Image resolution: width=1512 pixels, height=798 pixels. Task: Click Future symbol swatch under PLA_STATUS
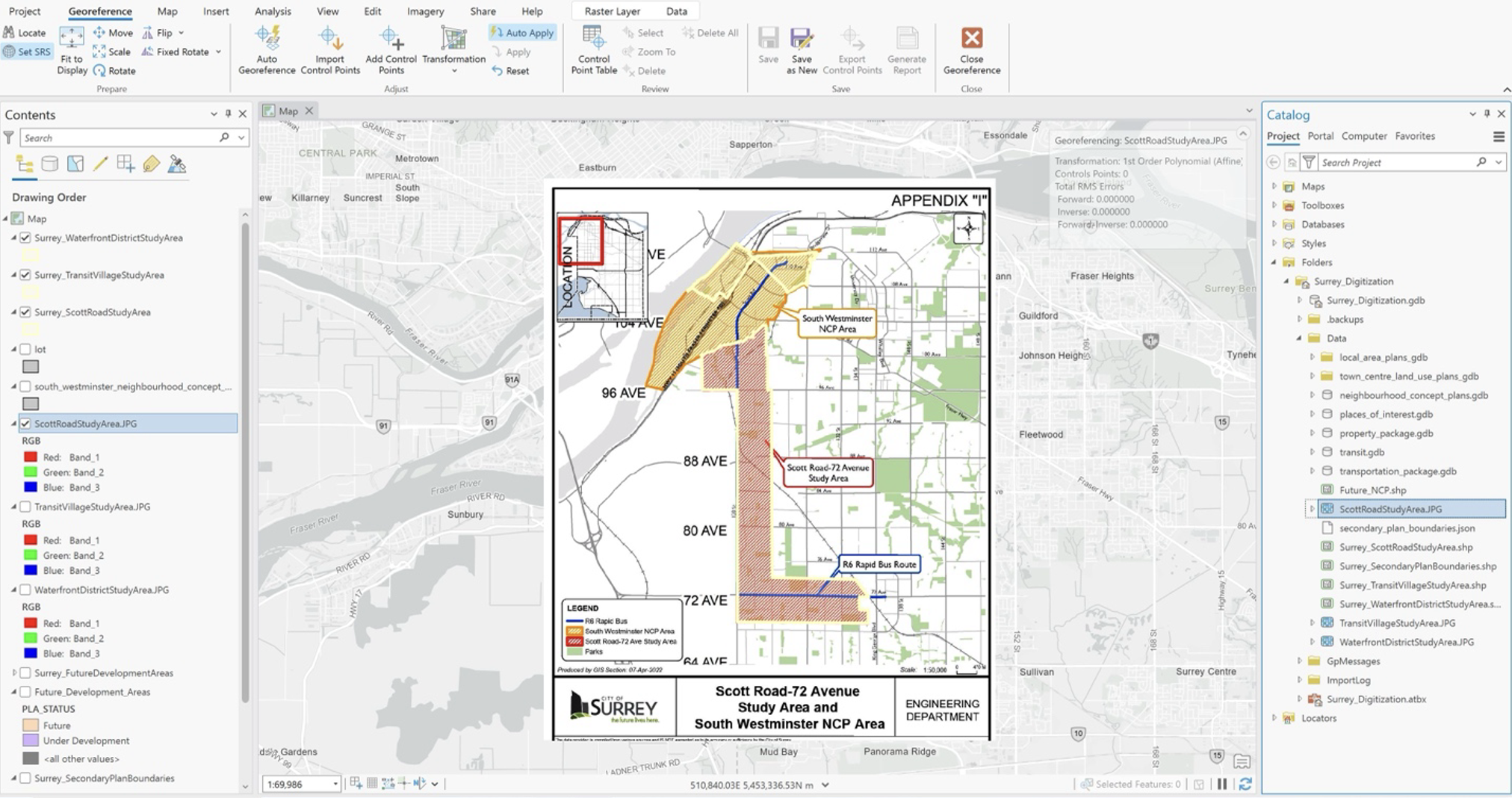point(31,725)
